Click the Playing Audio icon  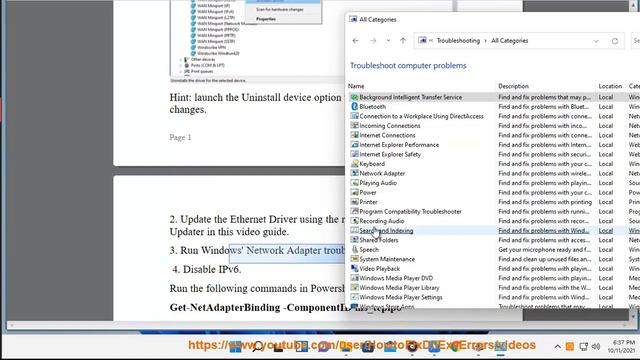[x=354, y=183]
